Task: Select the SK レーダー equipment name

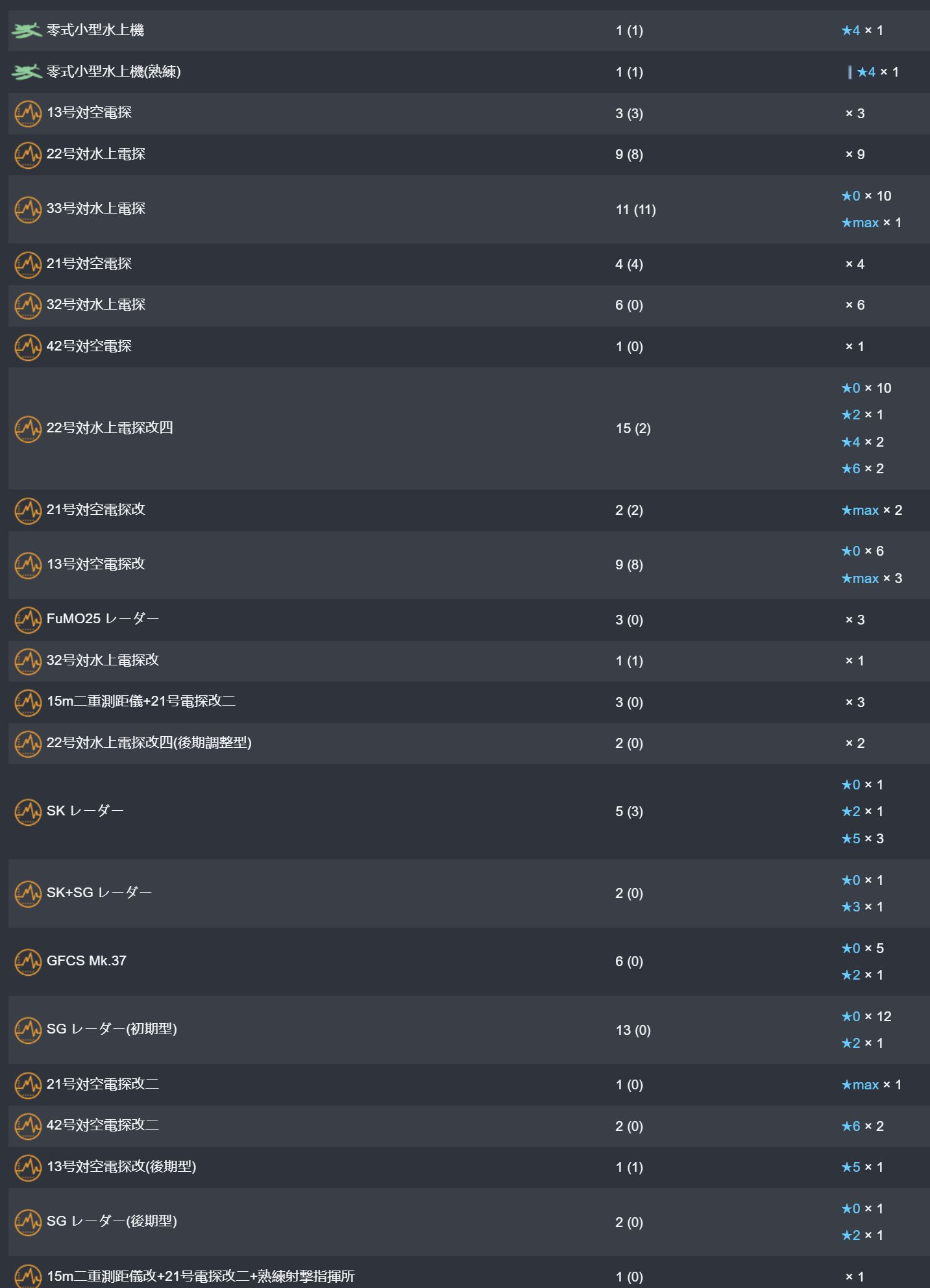Action: 85,811
